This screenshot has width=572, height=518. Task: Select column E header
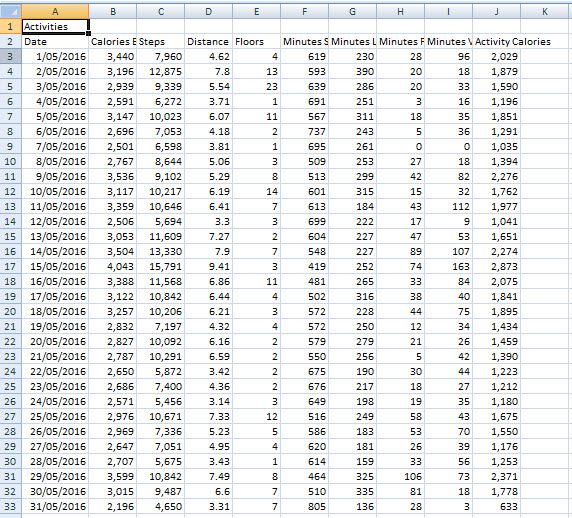pos(256,11)
